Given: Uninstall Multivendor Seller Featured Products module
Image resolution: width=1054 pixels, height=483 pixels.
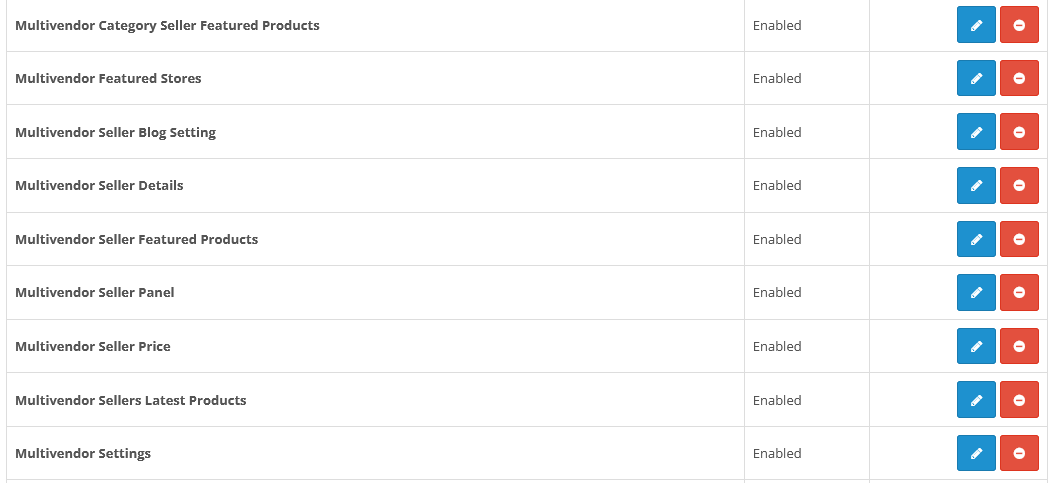Looking at the screenshot, I should 1019,239.
